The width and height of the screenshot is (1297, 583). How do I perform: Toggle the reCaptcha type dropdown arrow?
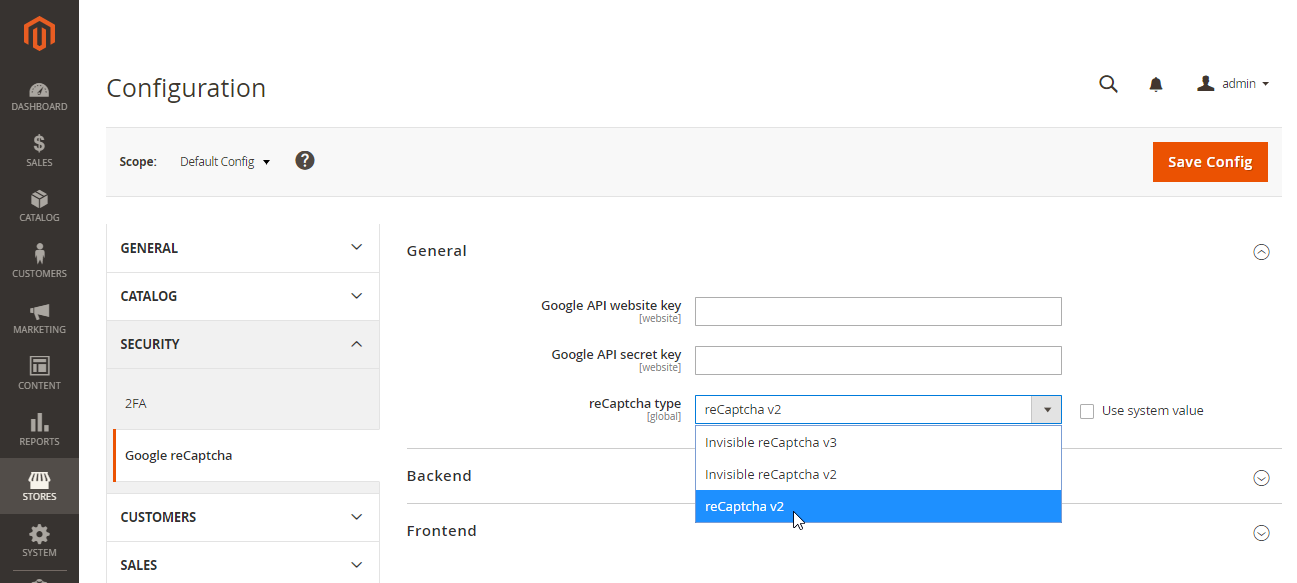[1046, 409]
